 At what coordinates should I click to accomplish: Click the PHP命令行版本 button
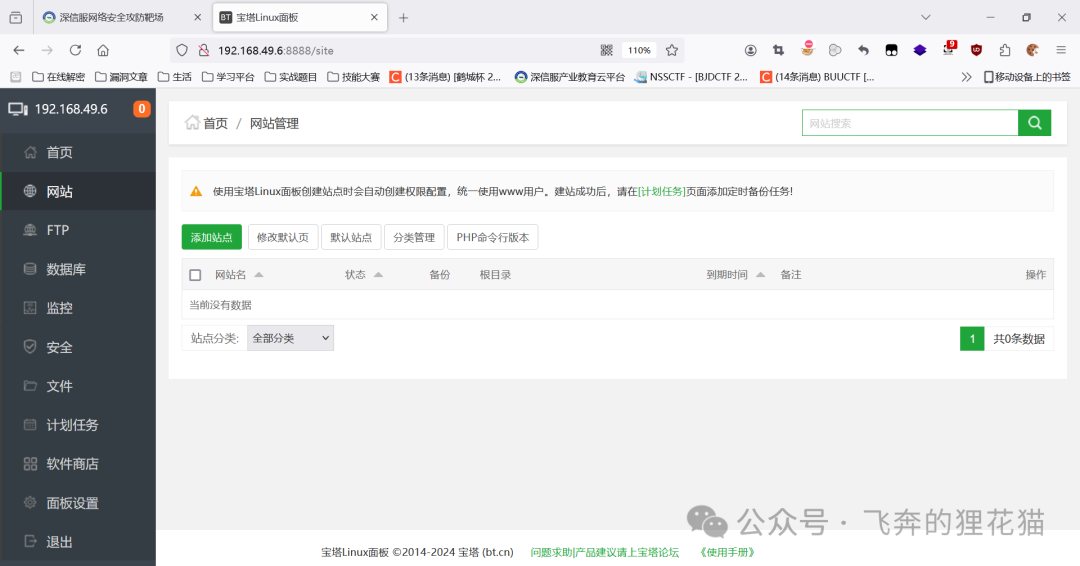tap(492, 237)
